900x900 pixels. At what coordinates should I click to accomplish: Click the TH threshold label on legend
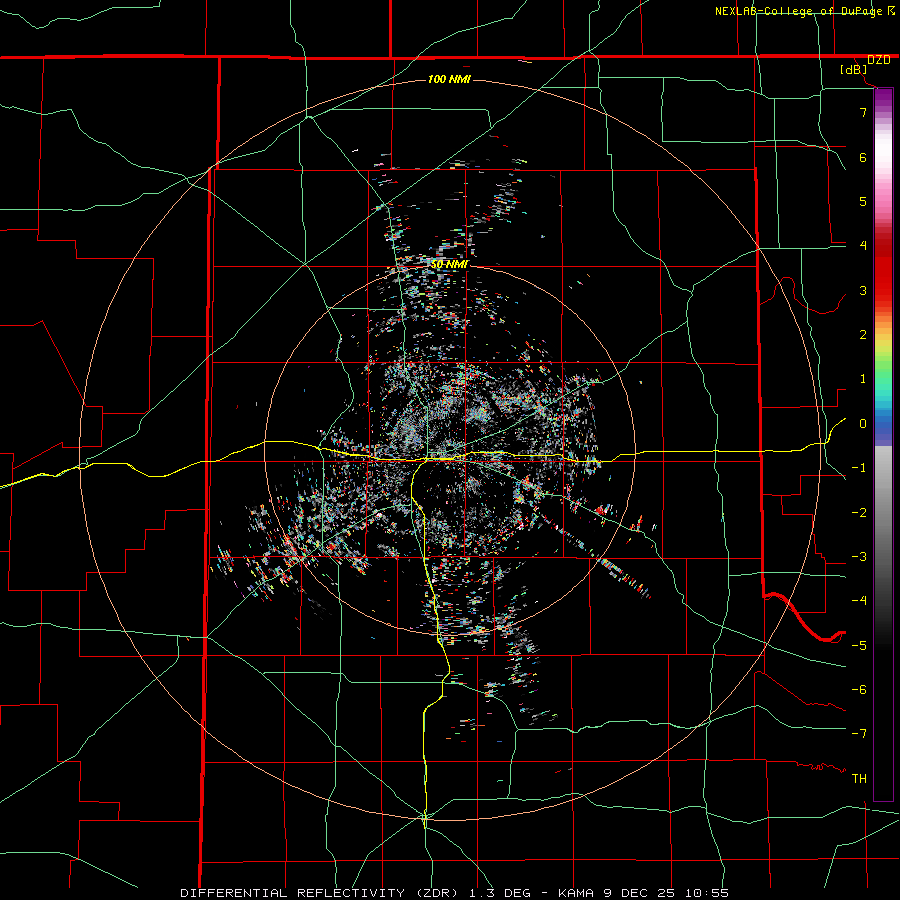[859, 779]
